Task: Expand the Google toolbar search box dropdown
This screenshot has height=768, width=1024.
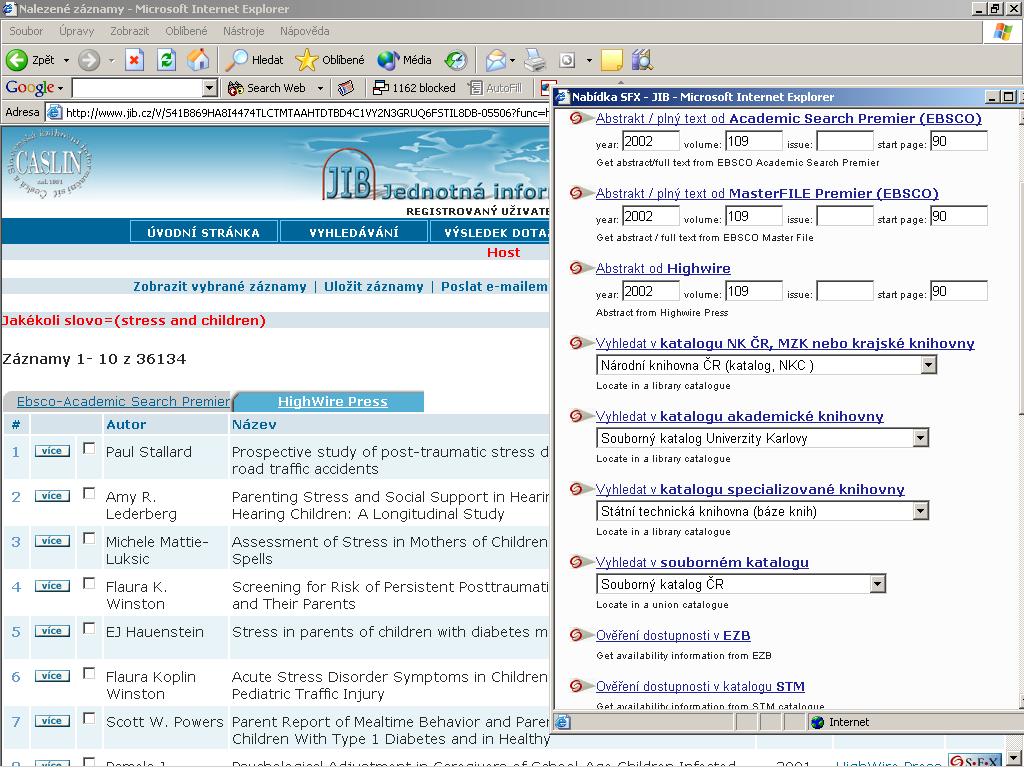Action: tap(209, 88)
